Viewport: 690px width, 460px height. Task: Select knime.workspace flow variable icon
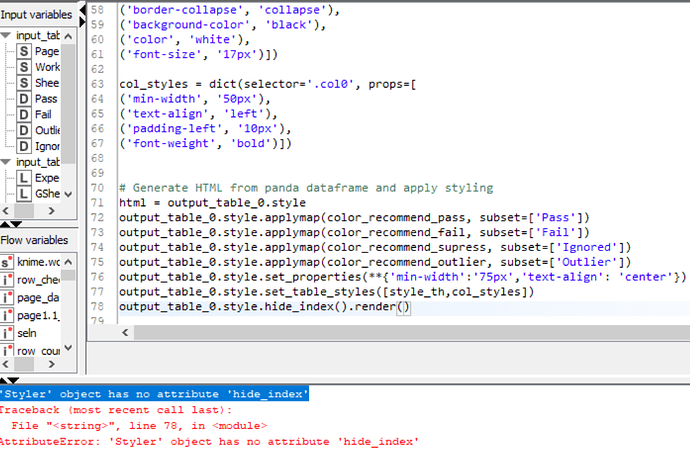(8, 261)
